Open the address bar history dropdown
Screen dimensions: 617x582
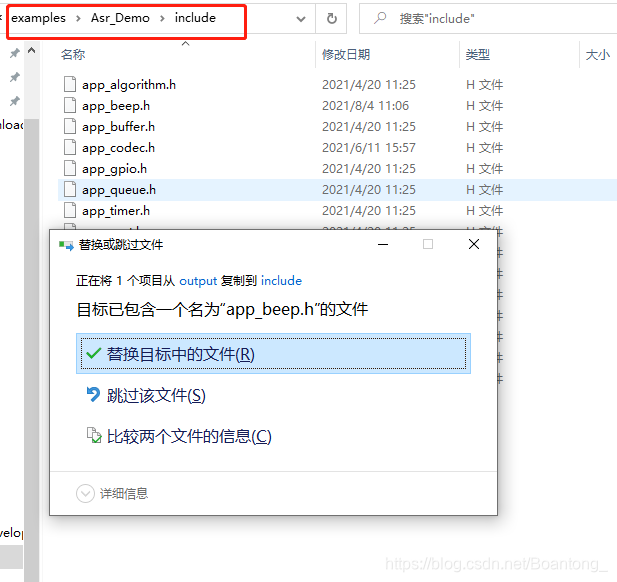click(x=301, y=18)
